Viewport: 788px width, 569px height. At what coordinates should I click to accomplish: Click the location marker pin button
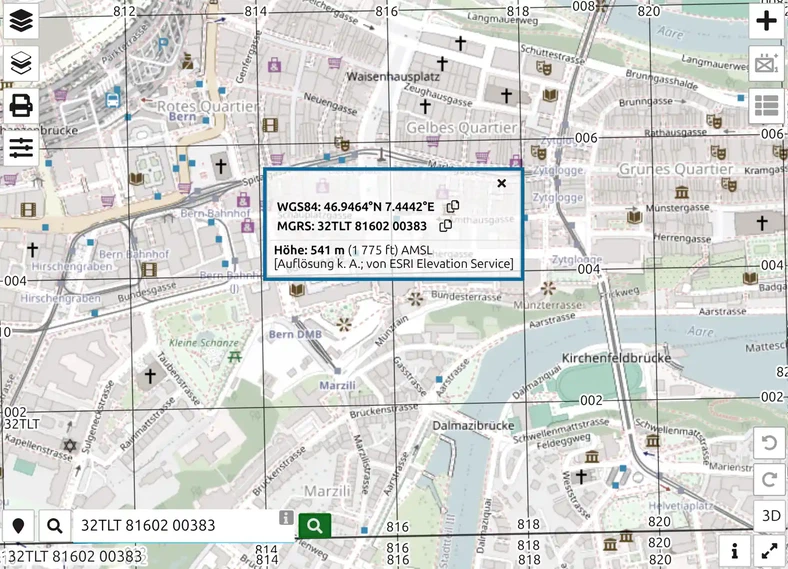[x=18, y=526]
